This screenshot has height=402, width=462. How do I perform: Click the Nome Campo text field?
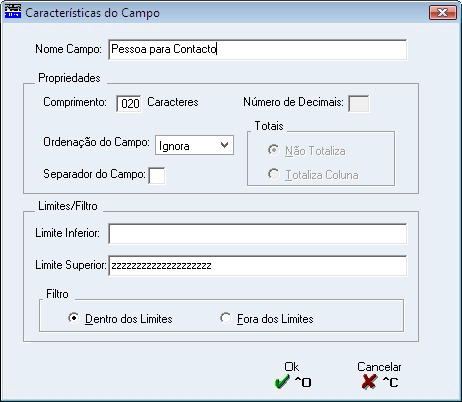point(257,50)
